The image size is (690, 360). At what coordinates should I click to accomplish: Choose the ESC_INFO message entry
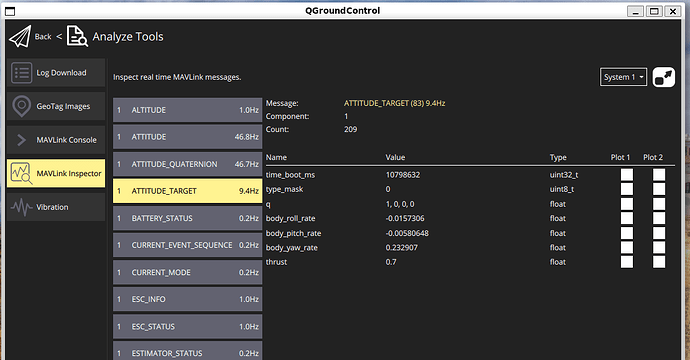point(187,299)
